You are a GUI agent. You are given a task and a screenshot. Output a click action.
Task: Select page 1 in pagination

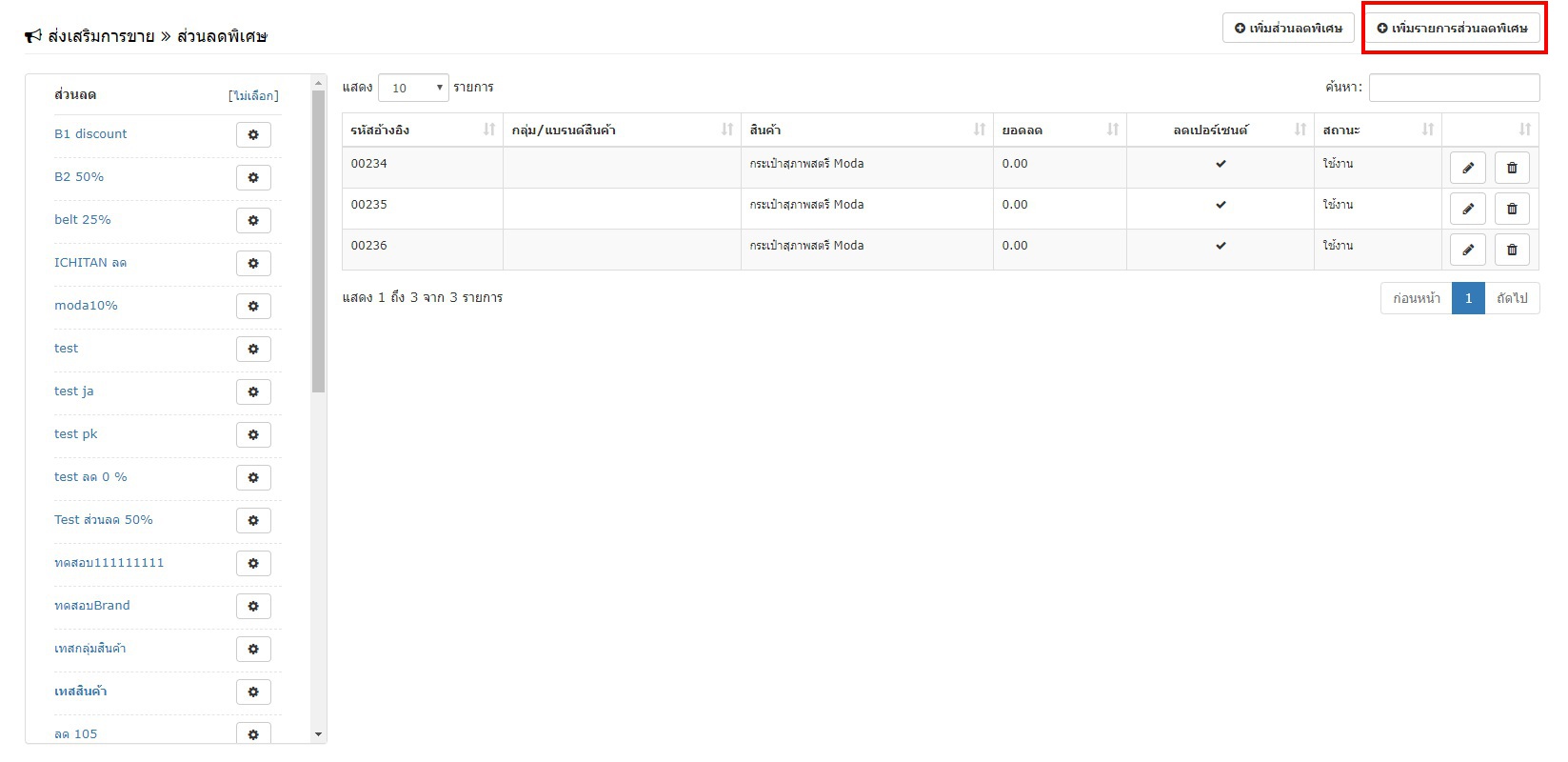tap(1468, 298)
